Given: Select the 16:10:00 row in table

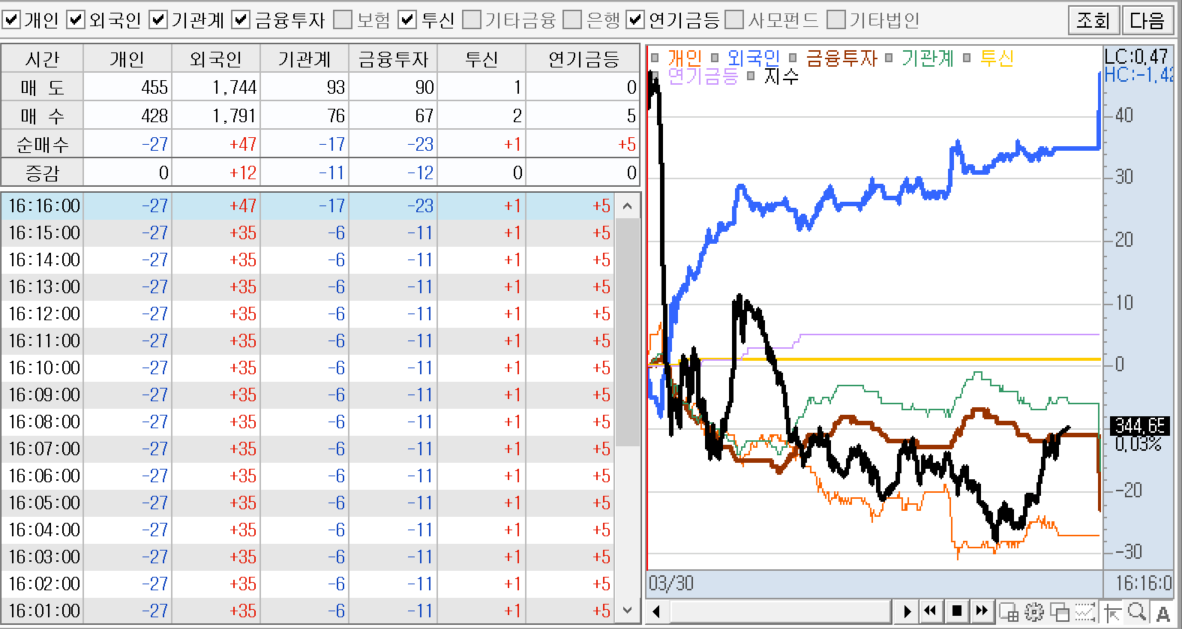Looking at the screenshot, I should (x=300, y=368).
